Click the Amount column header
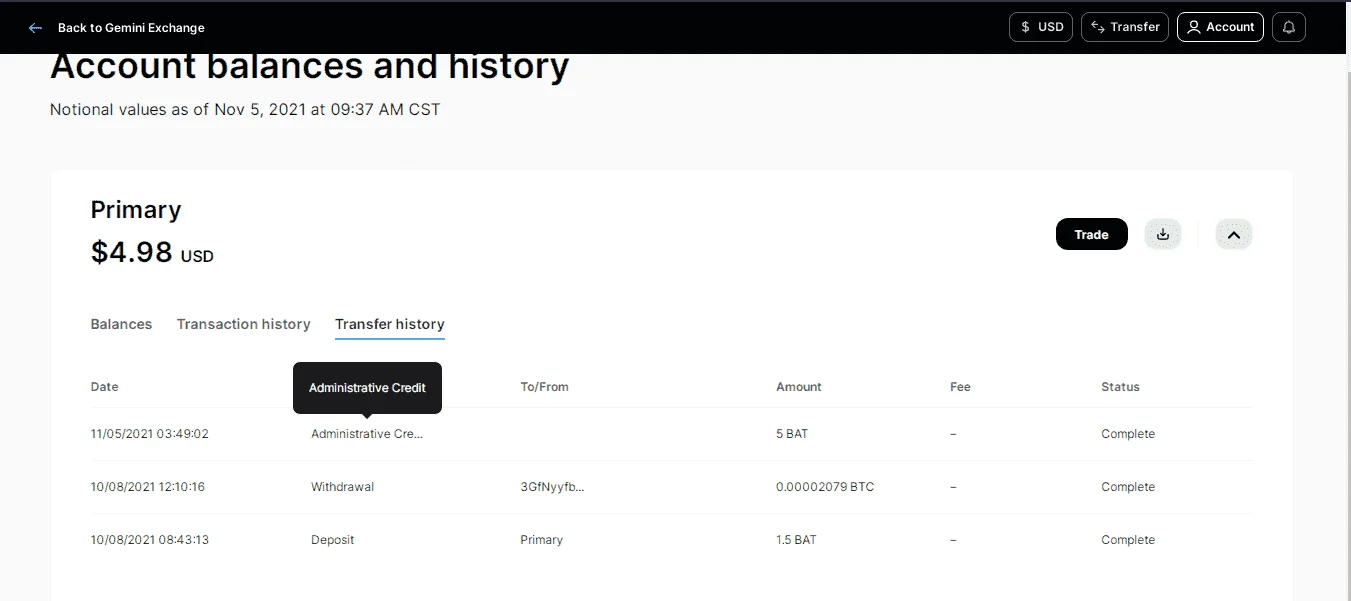 pyautogui.click(x=799, y=387)
